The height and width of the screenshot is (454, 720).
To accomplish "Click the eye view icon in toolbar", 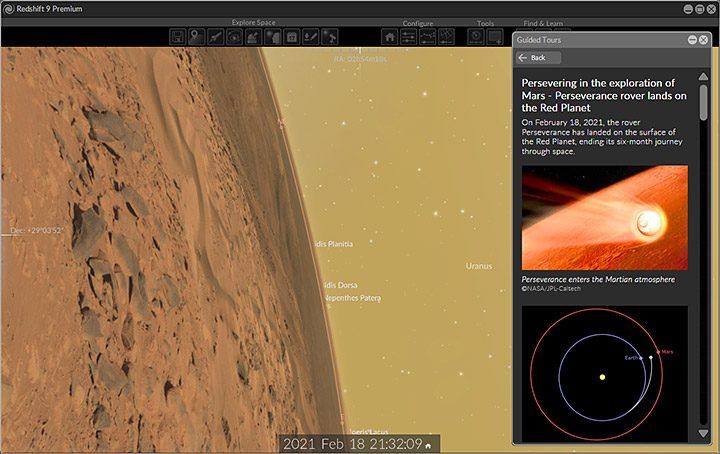I will (234, 37).
